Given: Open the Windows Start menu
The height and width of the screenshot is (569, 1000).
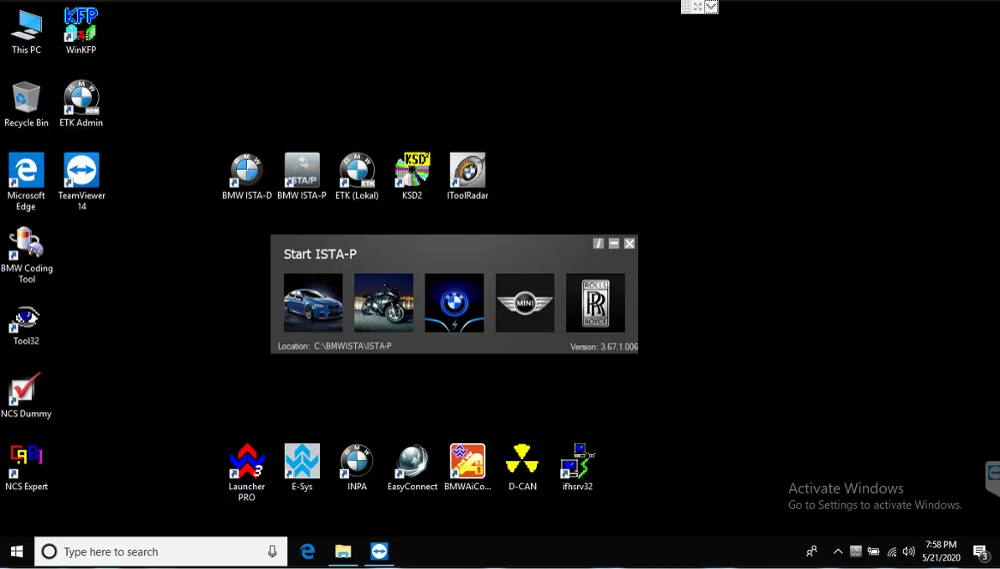Looking at the screenshot, I should tap(17, 552).
